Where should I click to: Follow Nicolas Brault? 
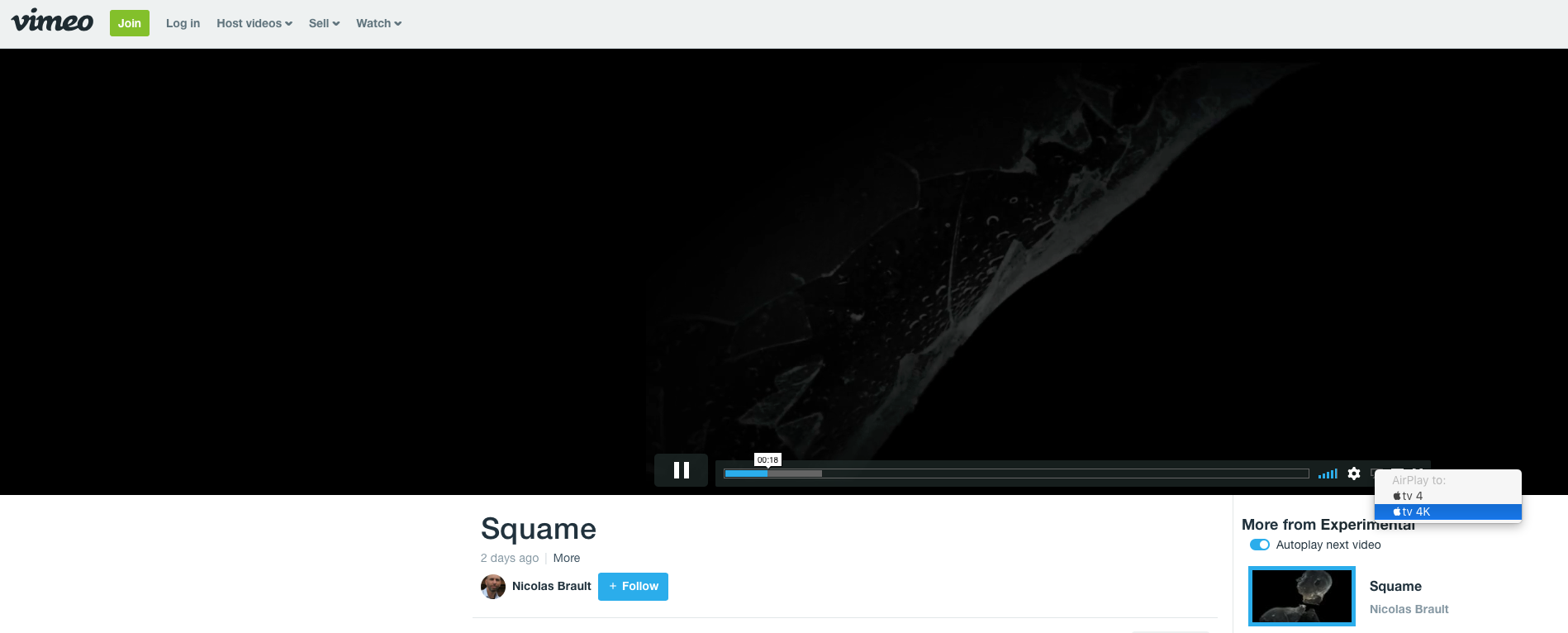pyautogui.click(x=633, y=587)
